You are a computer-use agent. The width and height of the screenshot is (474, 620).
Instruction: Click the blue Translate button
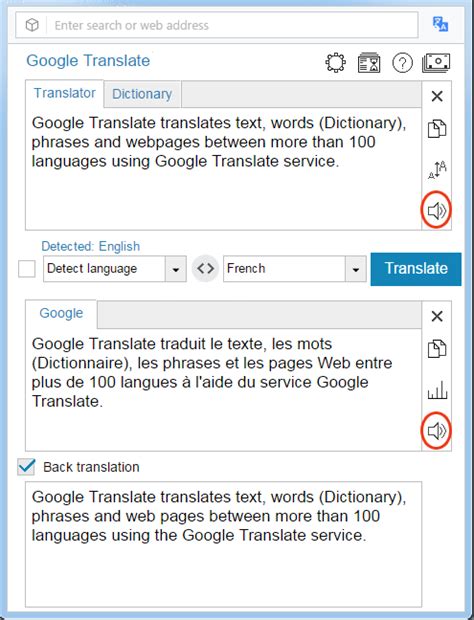pyautogui.click(x=416, y=269)
